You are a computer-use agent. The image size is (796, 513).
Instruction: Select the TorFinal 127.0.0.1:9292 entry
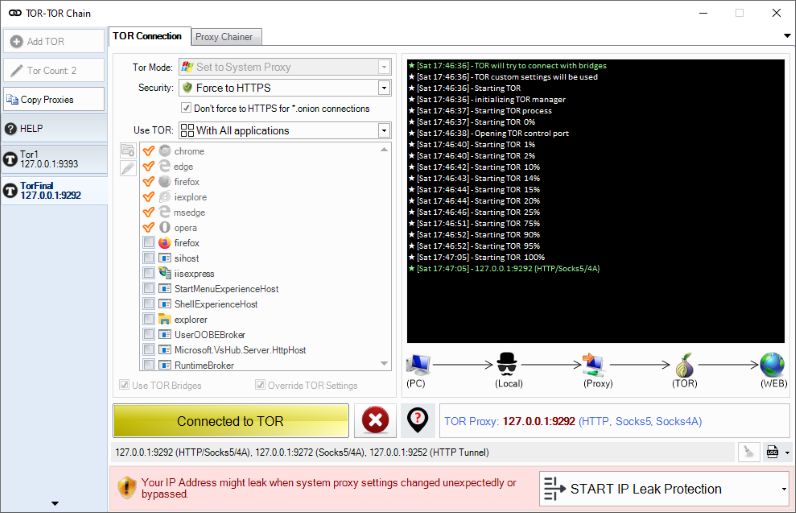(54, 191)
